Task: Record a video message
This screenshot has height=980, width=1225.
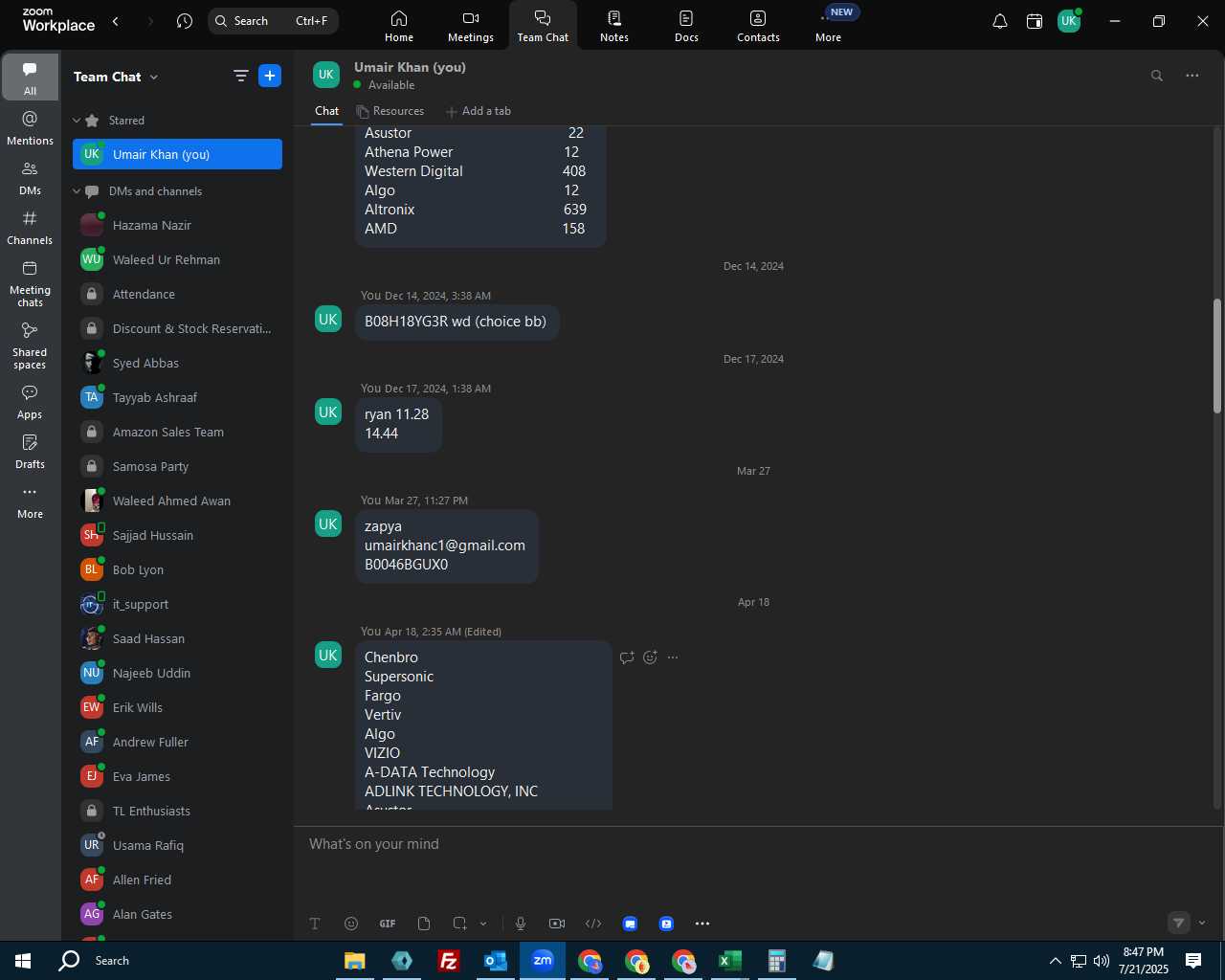Action: pos(557,924)
